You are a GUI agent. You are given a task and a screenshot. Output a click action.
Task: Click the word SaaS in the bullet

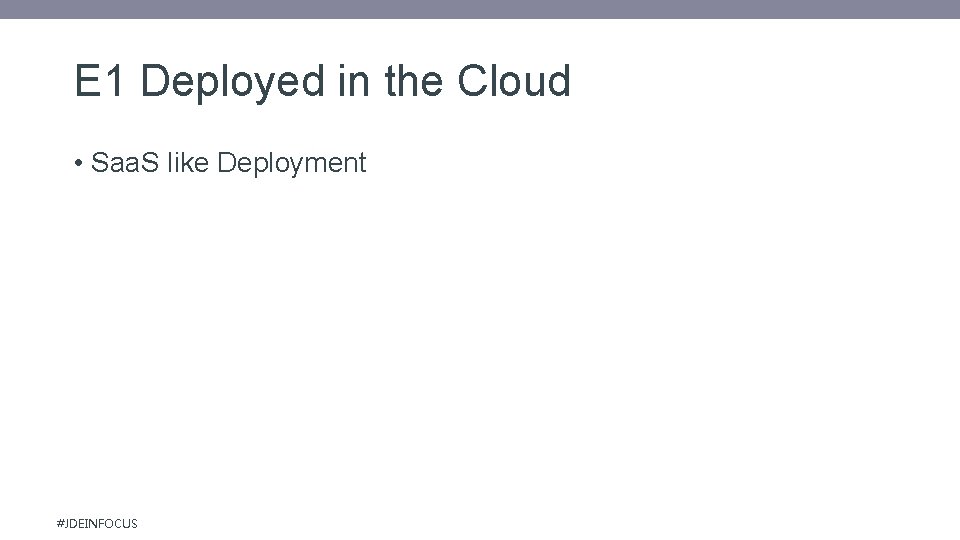point(125,162)
